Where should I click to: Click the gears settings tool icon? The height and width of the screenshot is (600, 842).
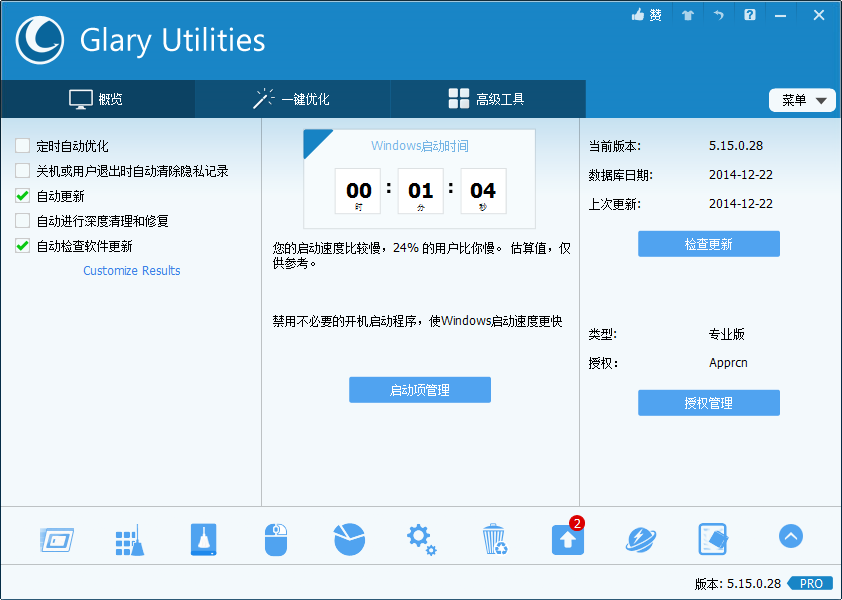421,538
